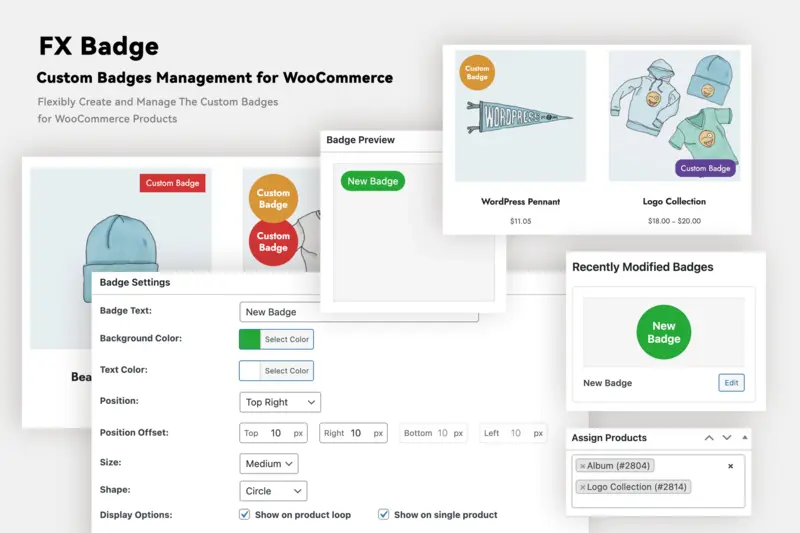Click the orange Custom Badge on WordPress Pennant
Image resolution: width=800 pixels, height=533 pixels.
[x=477, y=73]
